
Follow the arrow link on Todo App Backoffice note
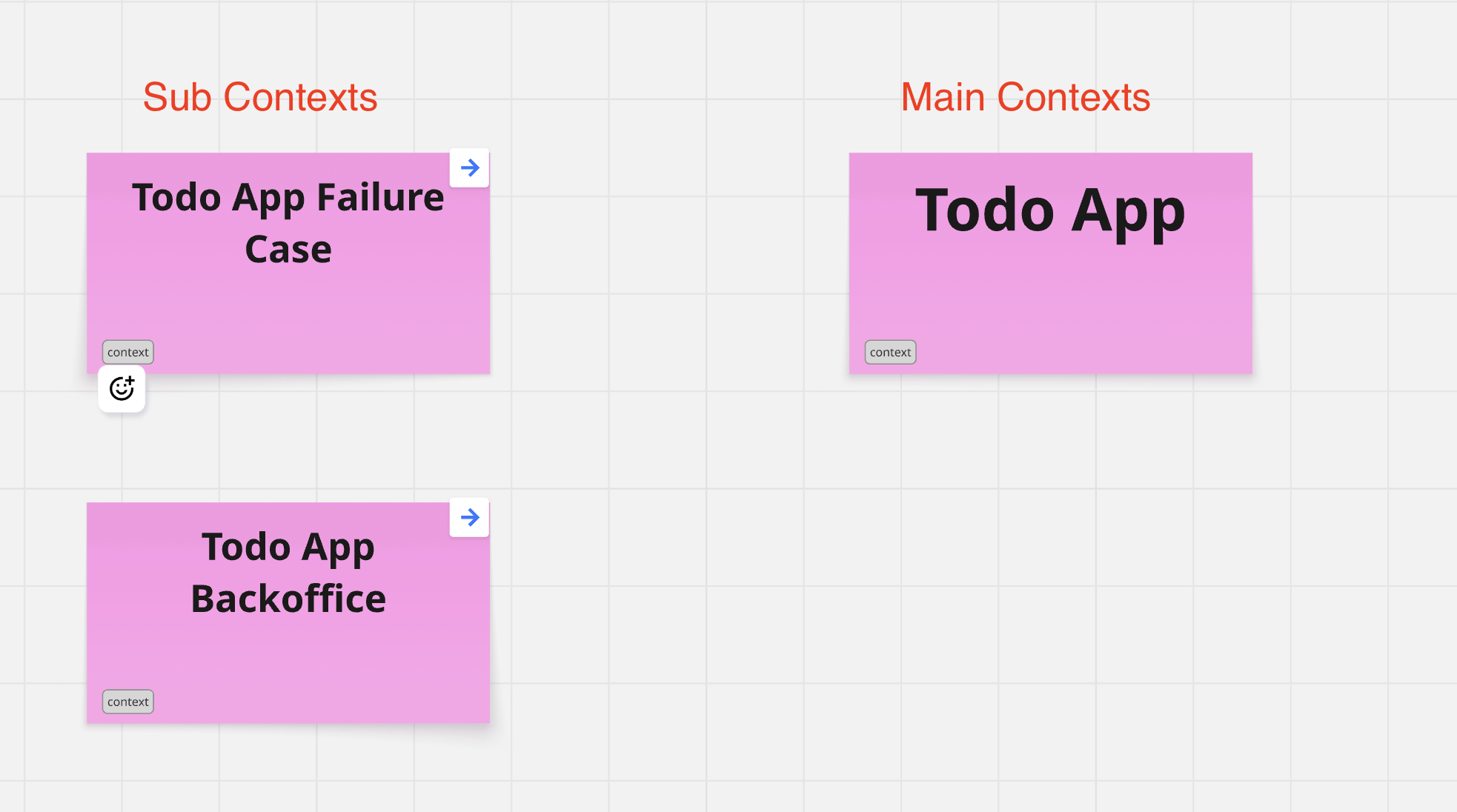[469, 518]
